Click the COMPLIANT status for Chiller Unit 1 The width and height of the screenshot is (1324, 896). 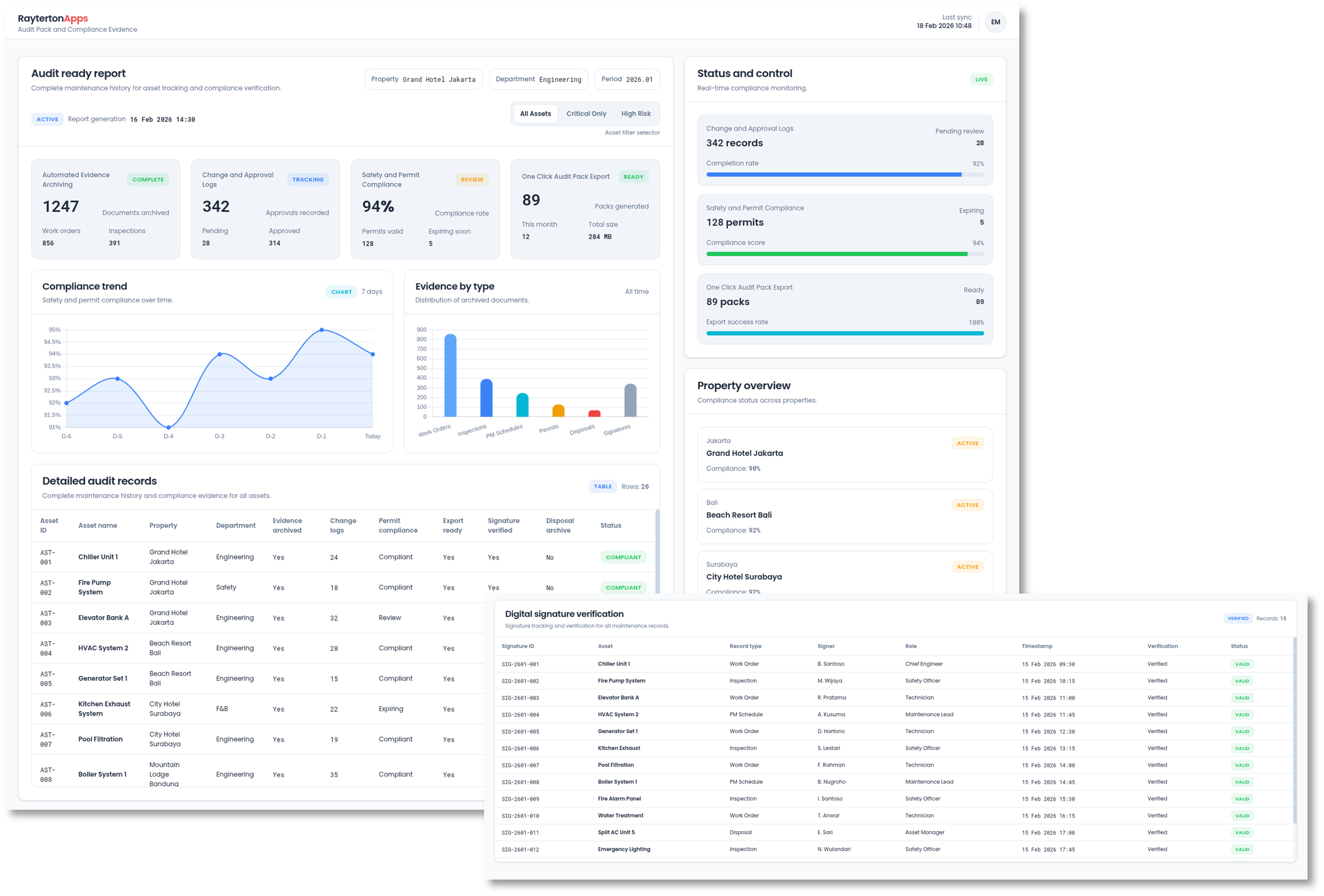pyautogui.click(x=623, y=557)
